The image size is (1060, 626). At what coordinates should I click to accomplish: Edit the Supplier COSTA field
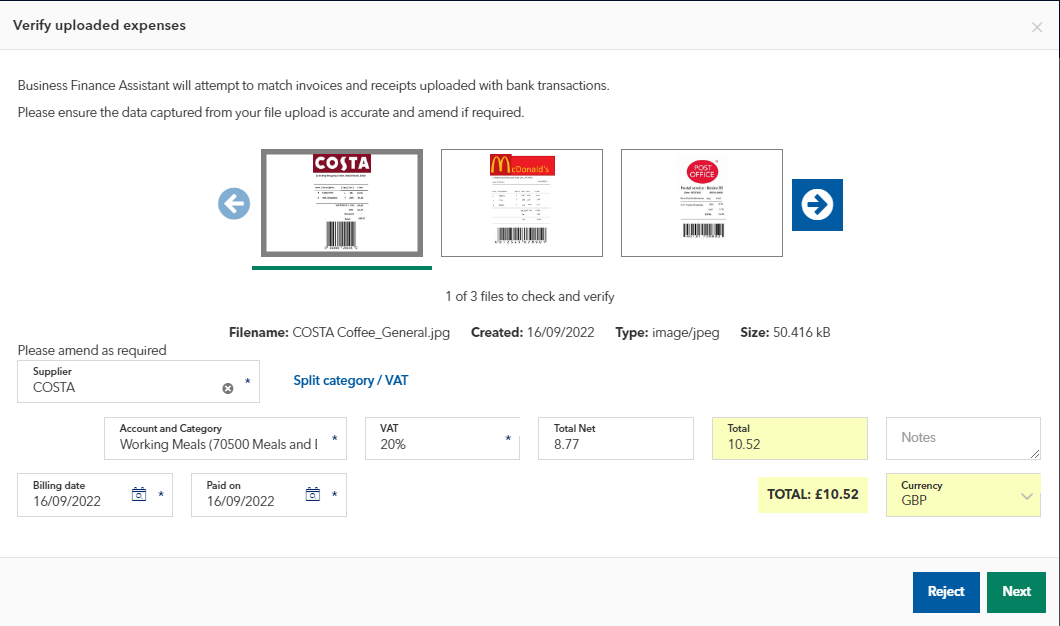pyautogui.click(x=138, y=381)
